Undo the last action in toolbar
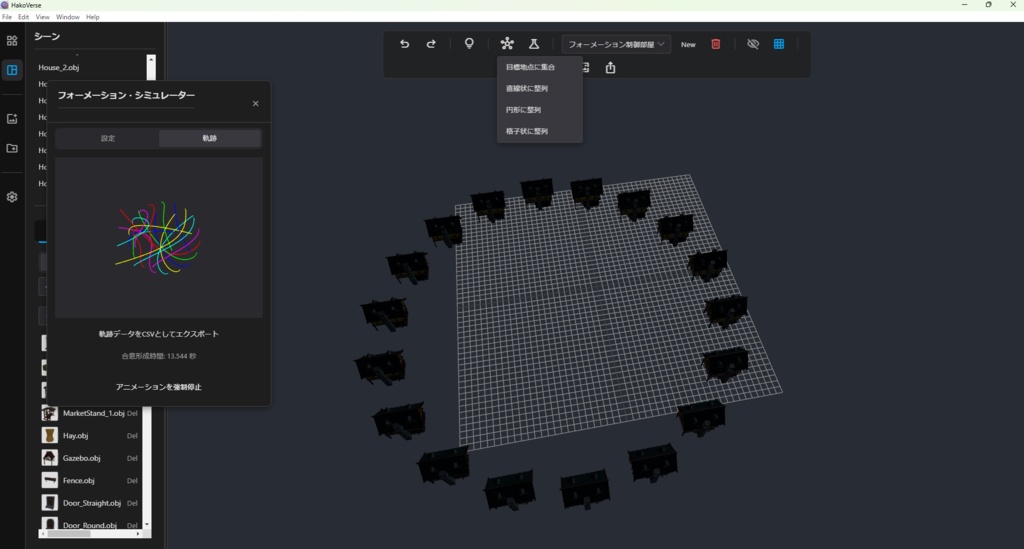 pyautogui.click(x=404, y=44)
